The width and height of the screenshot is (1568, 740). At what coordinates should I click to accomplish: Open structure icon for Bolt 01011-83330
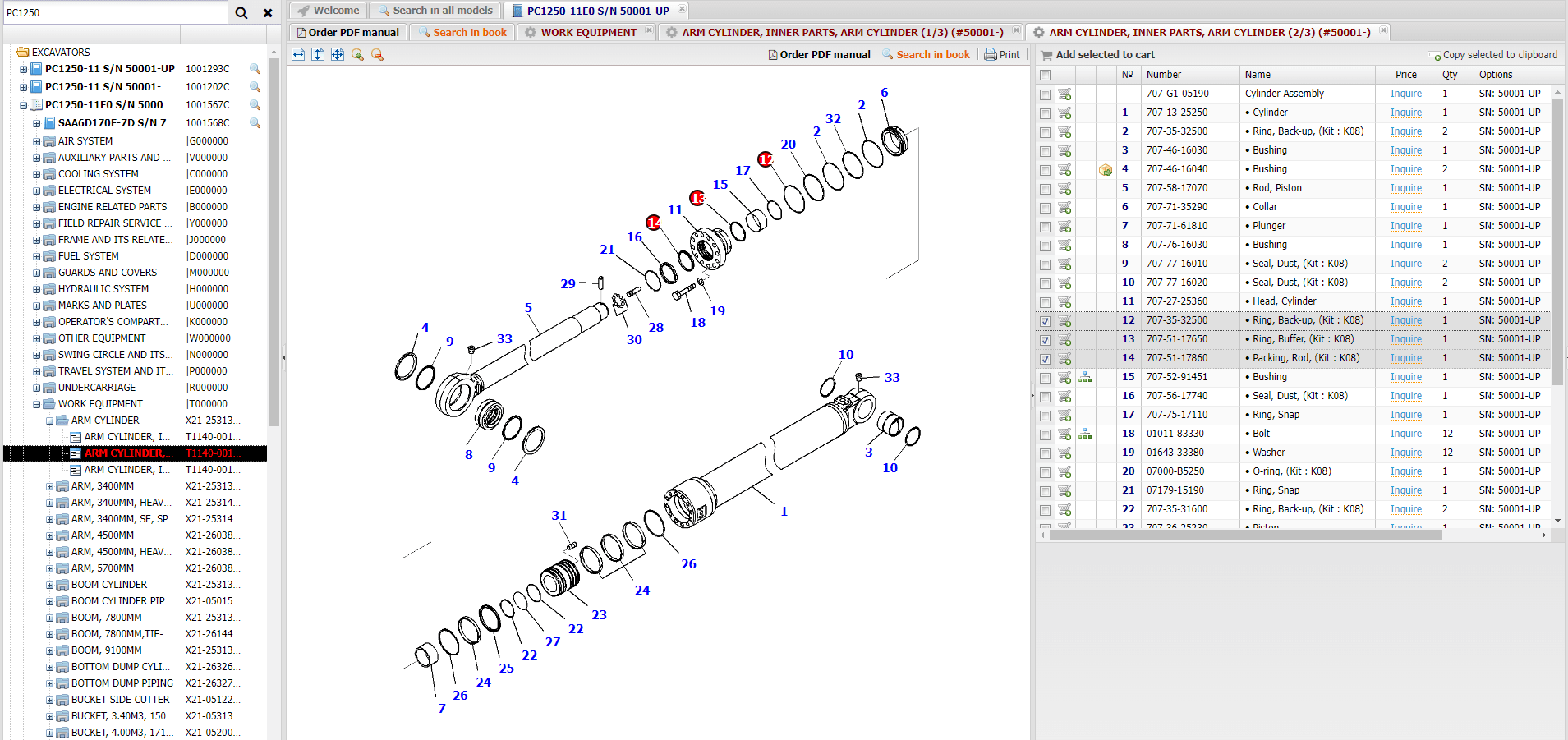1085,434
